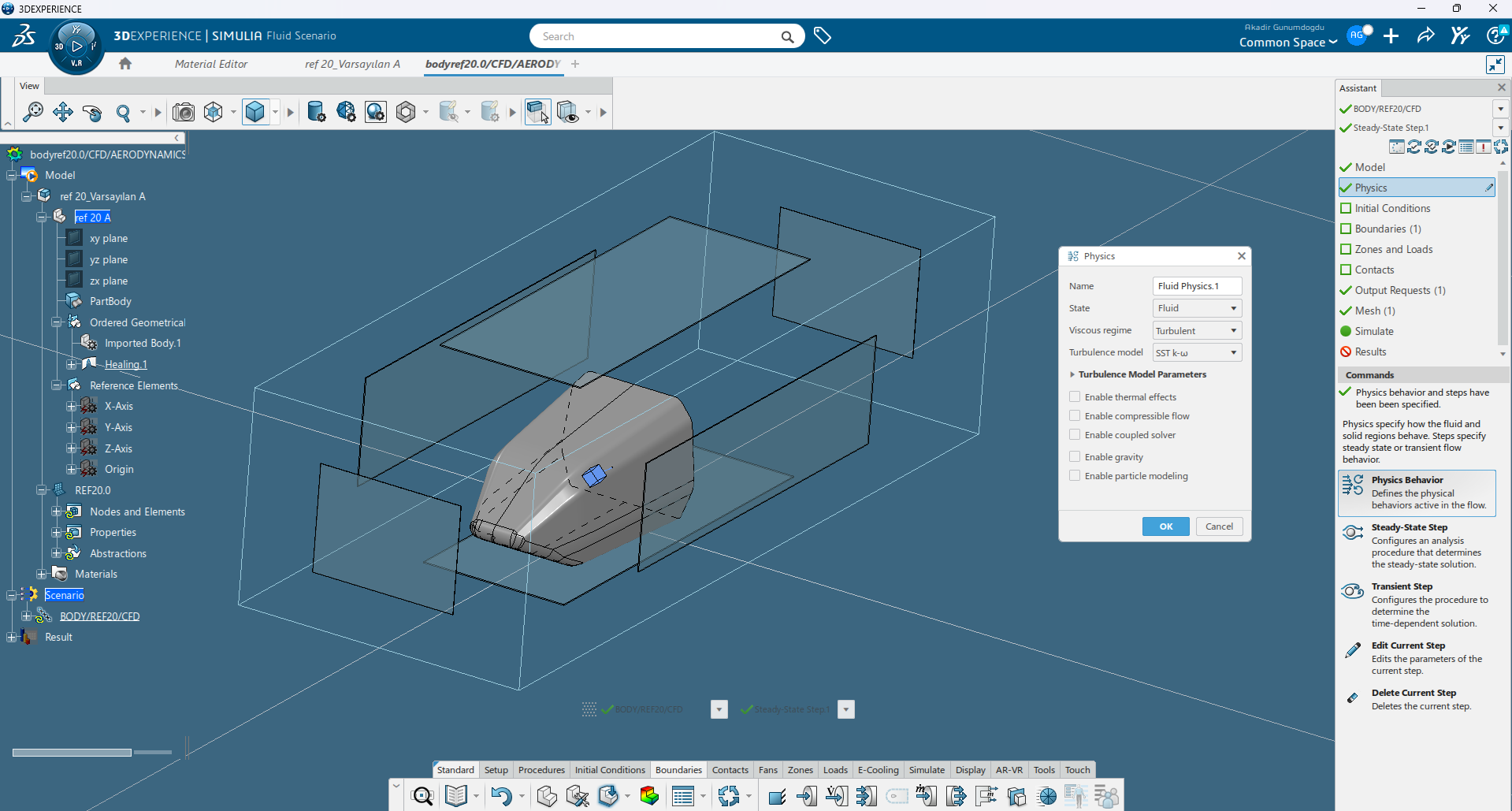Toggle Enable coupled solver
Image resolution: width=1512 pixels, height=811 pixels.
click(1075, 434)
